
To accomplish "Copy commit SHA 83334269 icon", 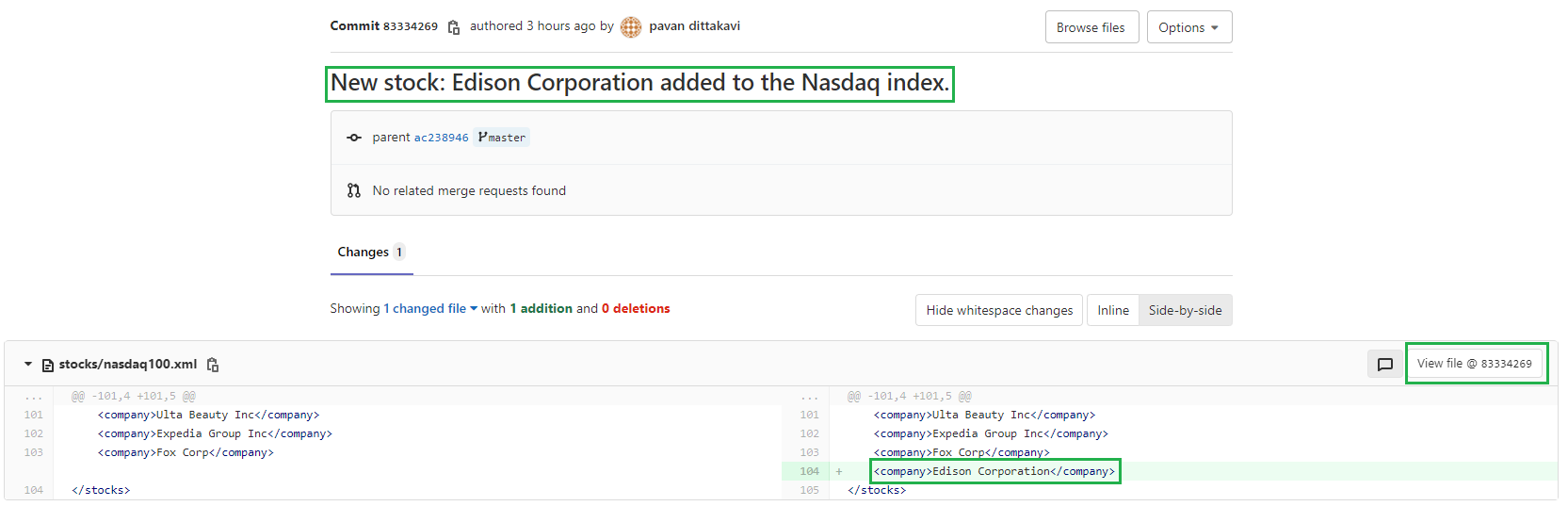I will point(454,27).
